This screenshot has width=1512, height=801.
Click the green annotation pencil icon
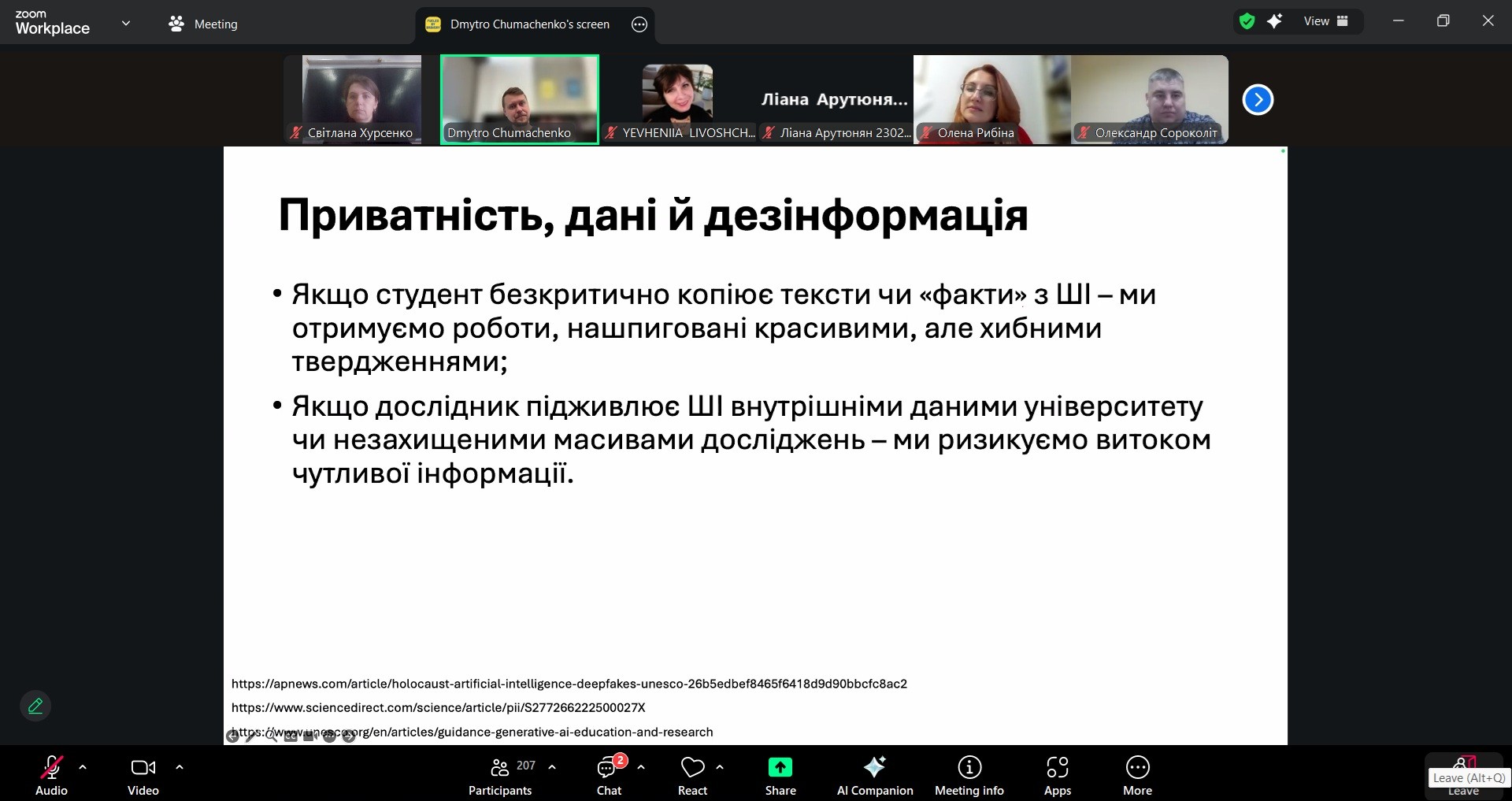tap(35, 706)
